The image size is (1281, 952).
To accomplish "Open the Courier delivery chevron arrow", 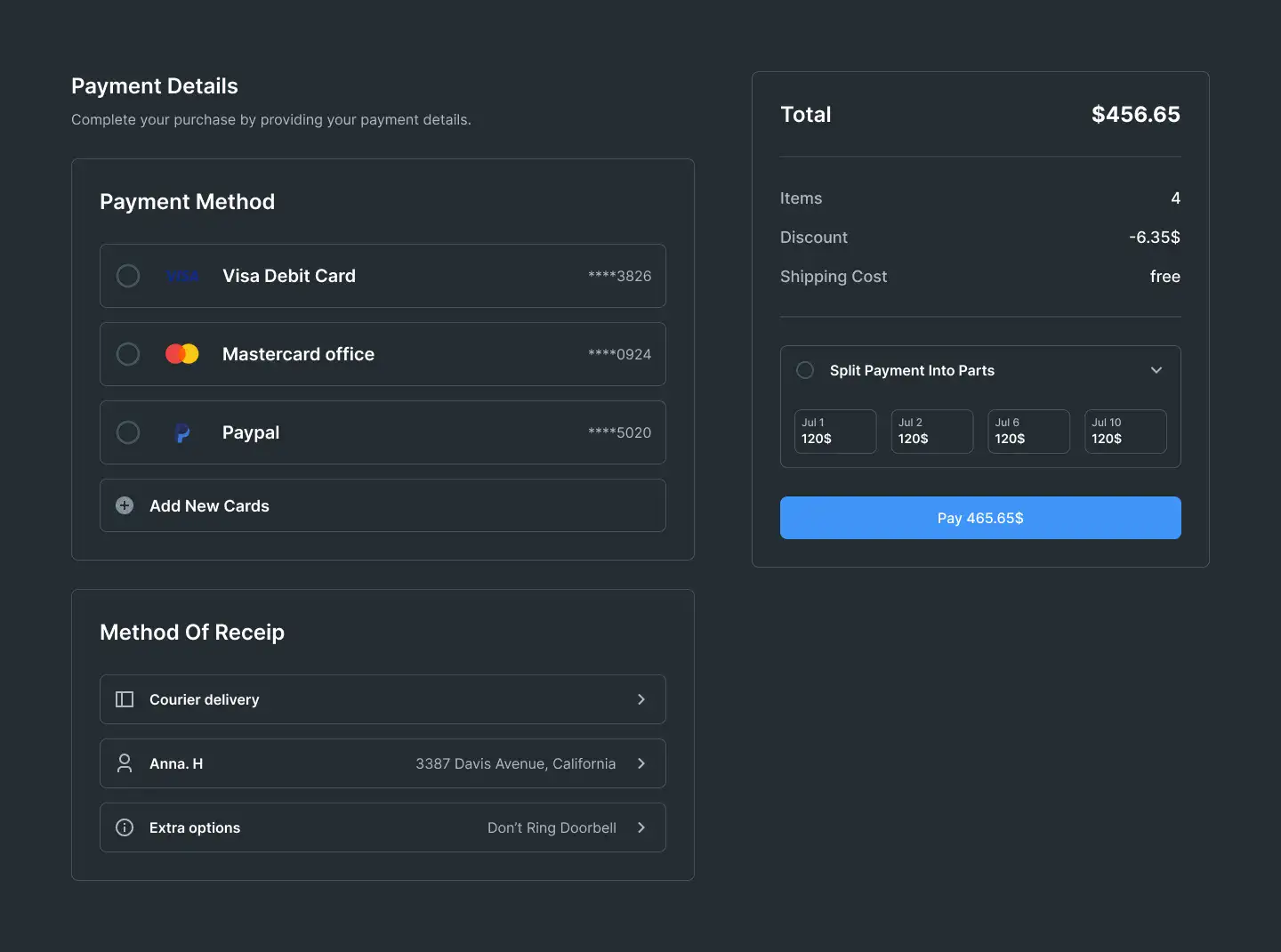I will tap(641, 699).
